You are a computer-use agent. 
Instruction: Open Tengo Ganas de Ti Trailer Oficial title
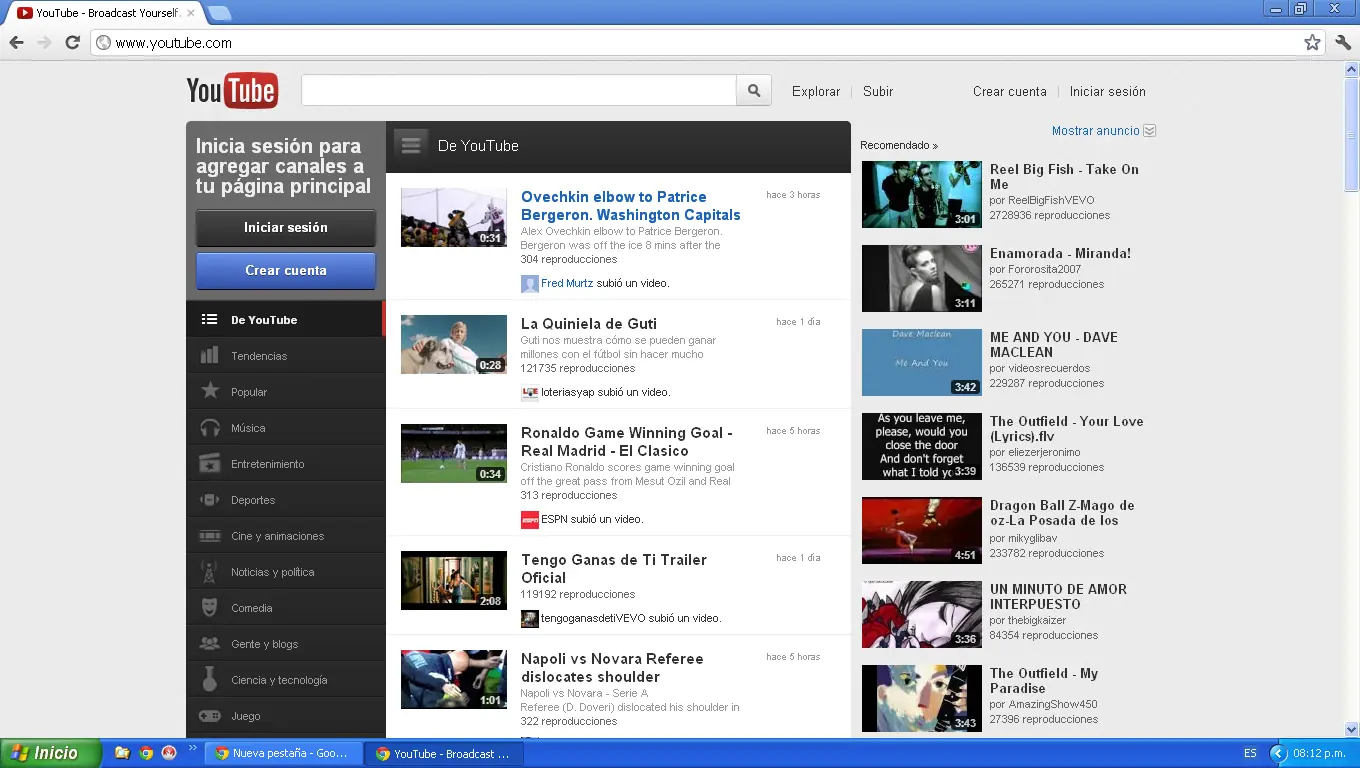point(614,569)
